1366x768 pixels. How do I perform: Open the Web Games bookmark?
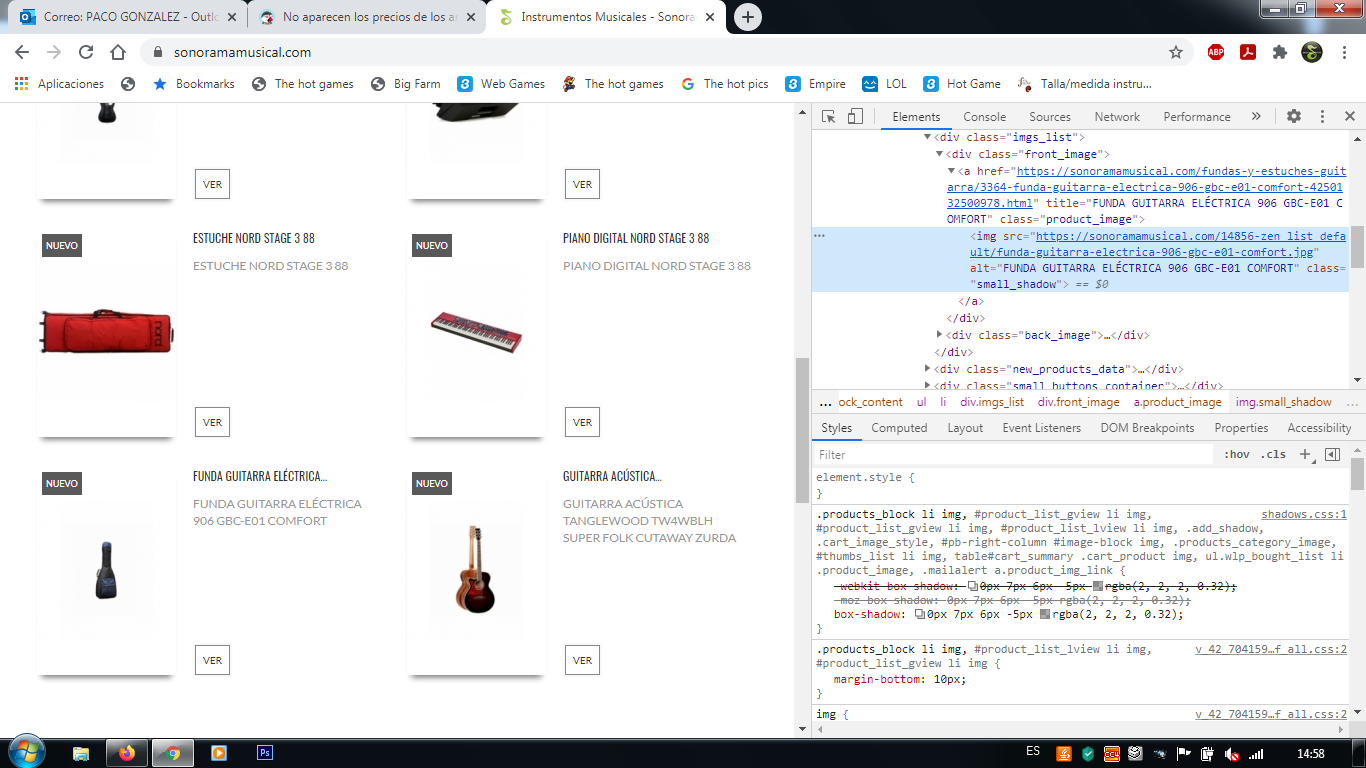[501, 84]
